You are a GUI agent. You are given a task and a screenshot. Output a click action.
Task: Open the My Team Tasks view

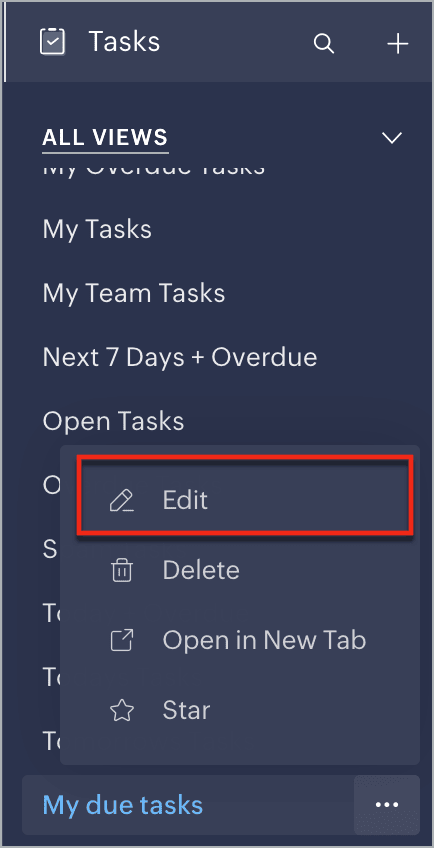tap(134, 294)
